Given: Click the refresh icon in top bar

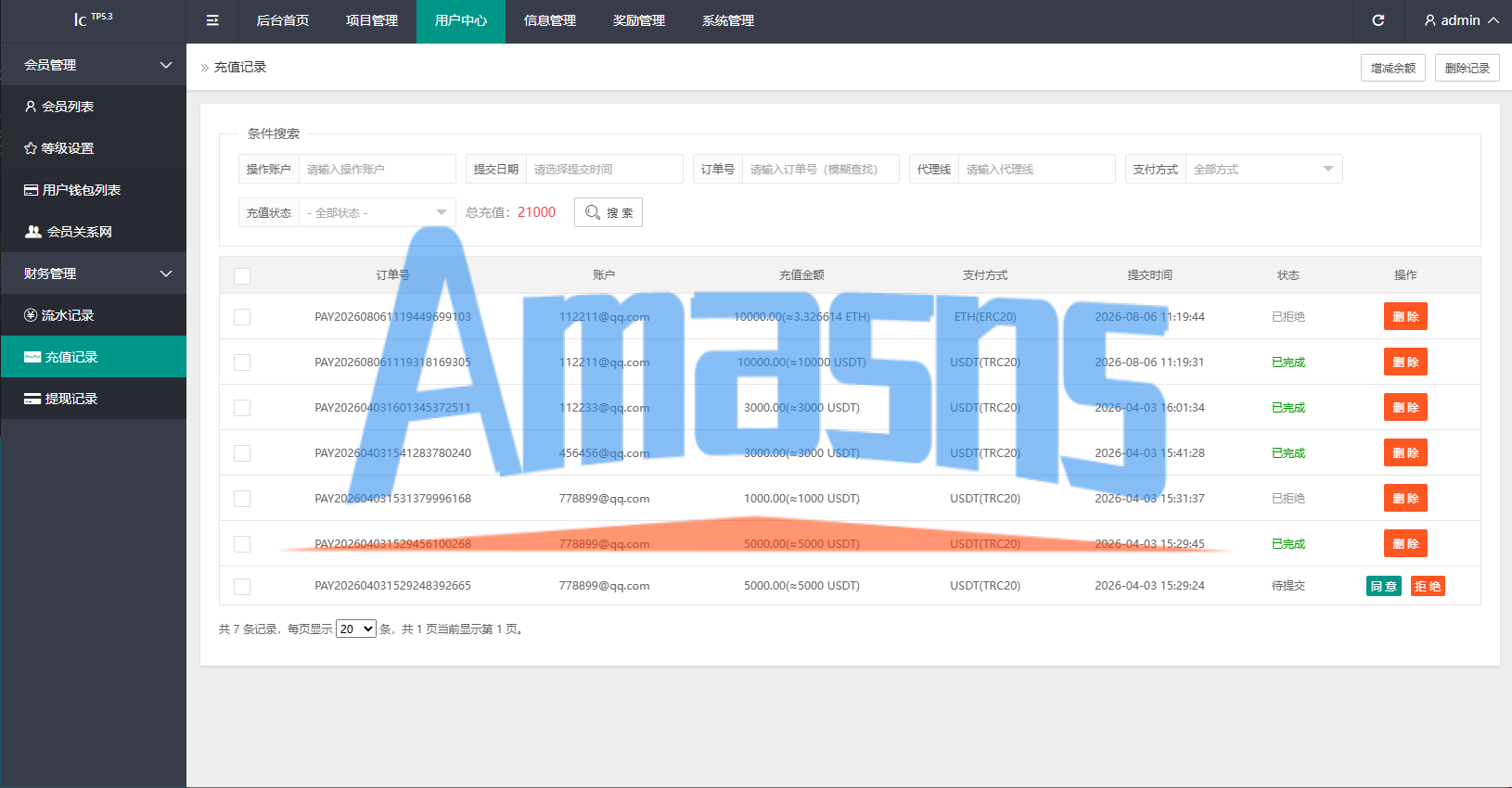Looking at the screenshot, I should click(1378, 20).
